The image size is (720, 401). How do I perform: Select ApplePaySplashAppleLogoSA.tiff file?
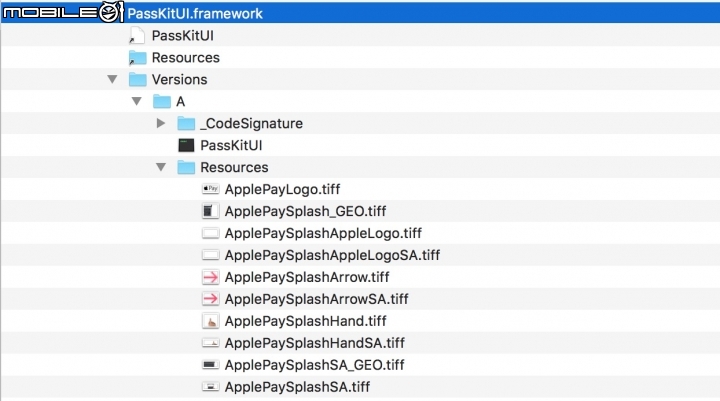(x=332, y=255)
